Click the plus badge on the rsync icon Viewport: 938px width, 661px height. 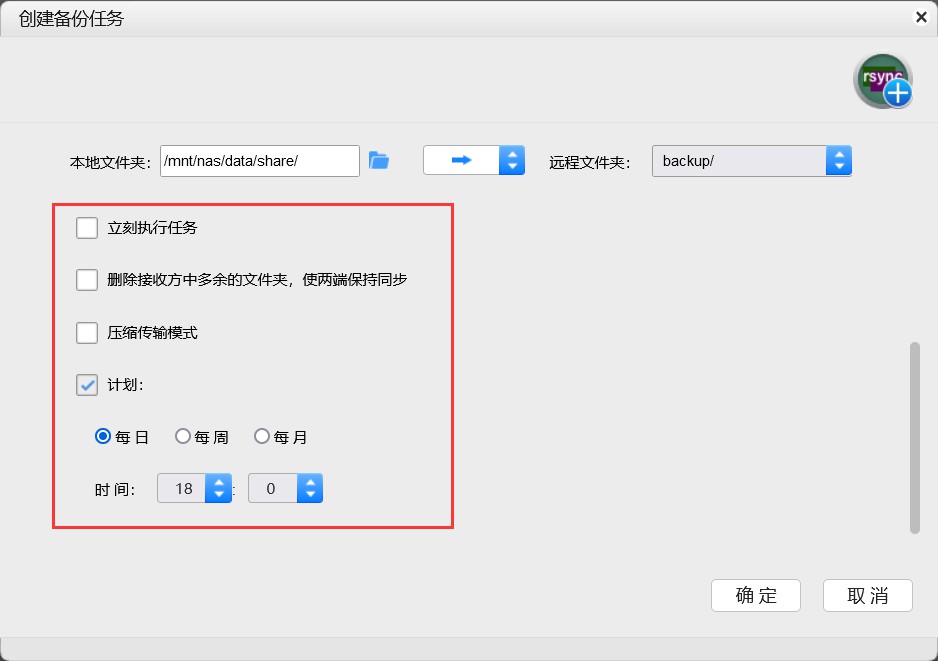(897, 93)
